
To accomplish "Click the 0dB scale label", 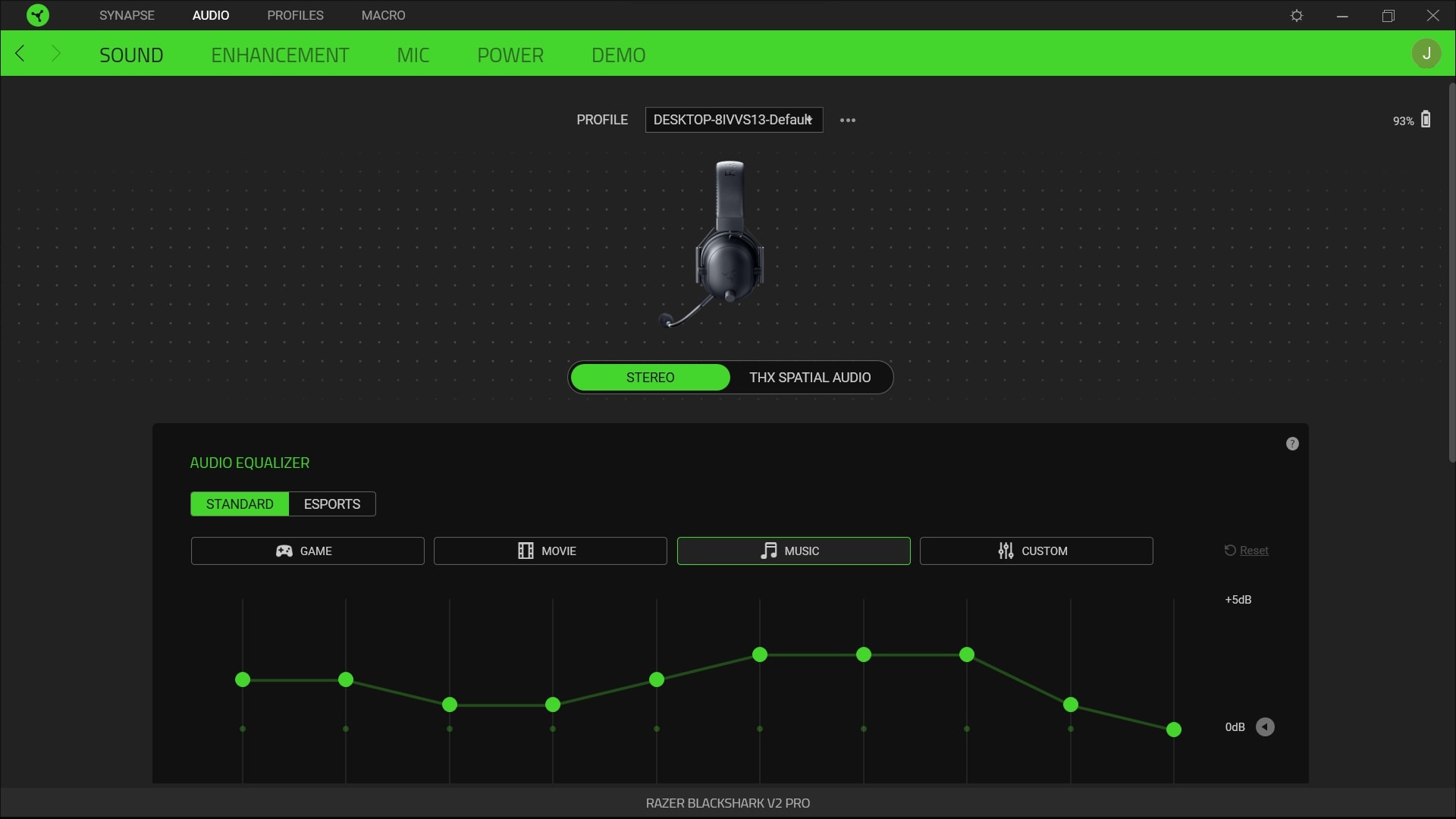I will (1235, 727).
